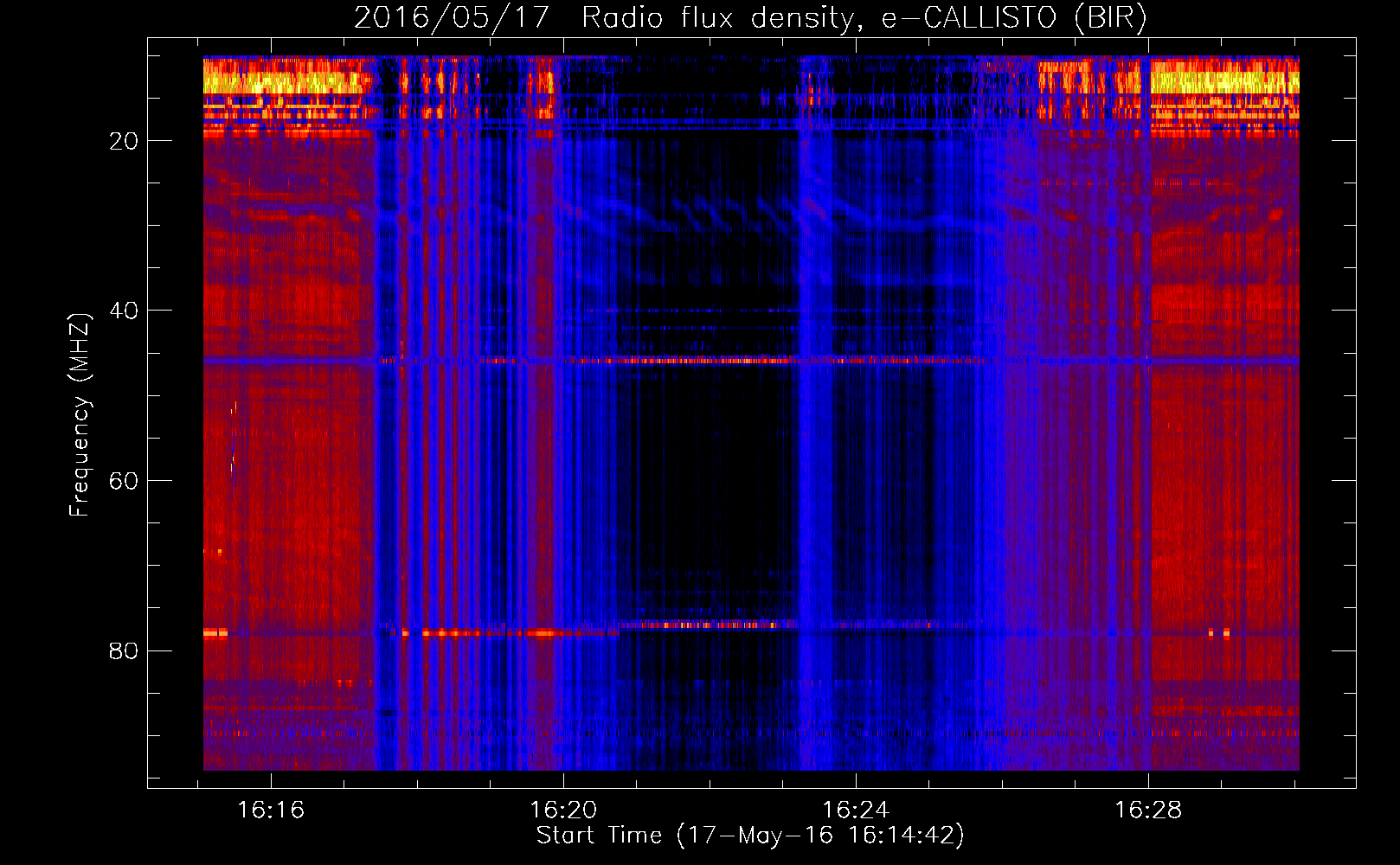Viewport: 1400px width, 865px height.
Task: Click the Start Time axis label
Action: (x=750, y=836)
